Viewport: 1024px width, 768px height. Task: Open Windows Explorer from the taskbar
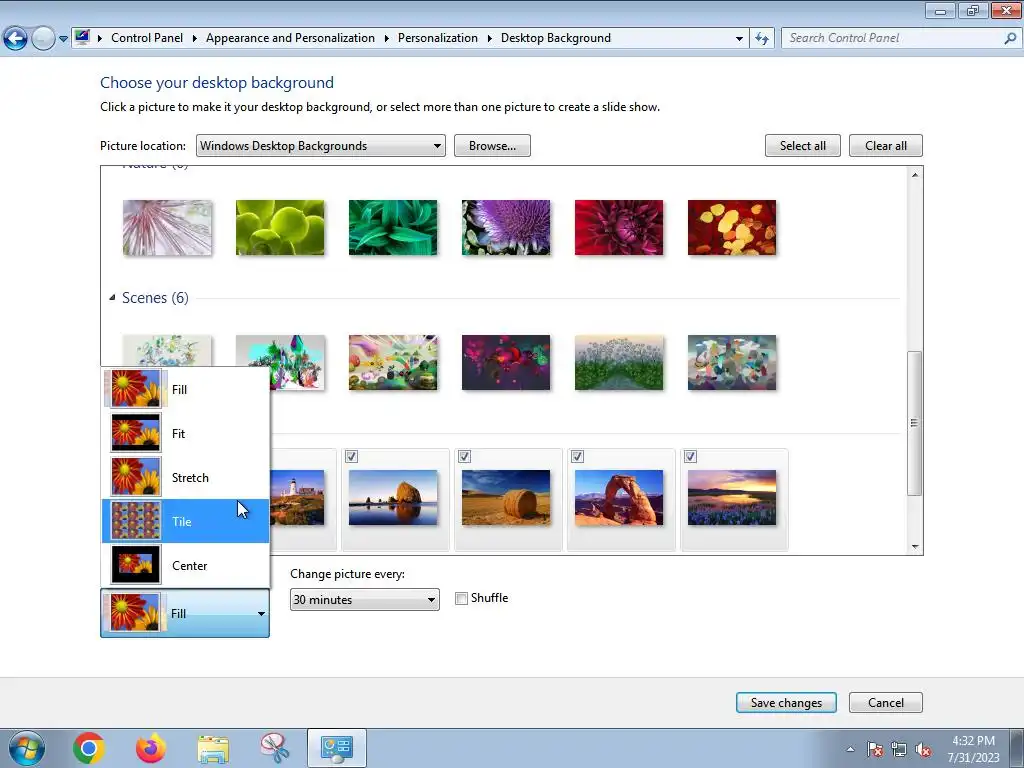(x=213, y=748)
